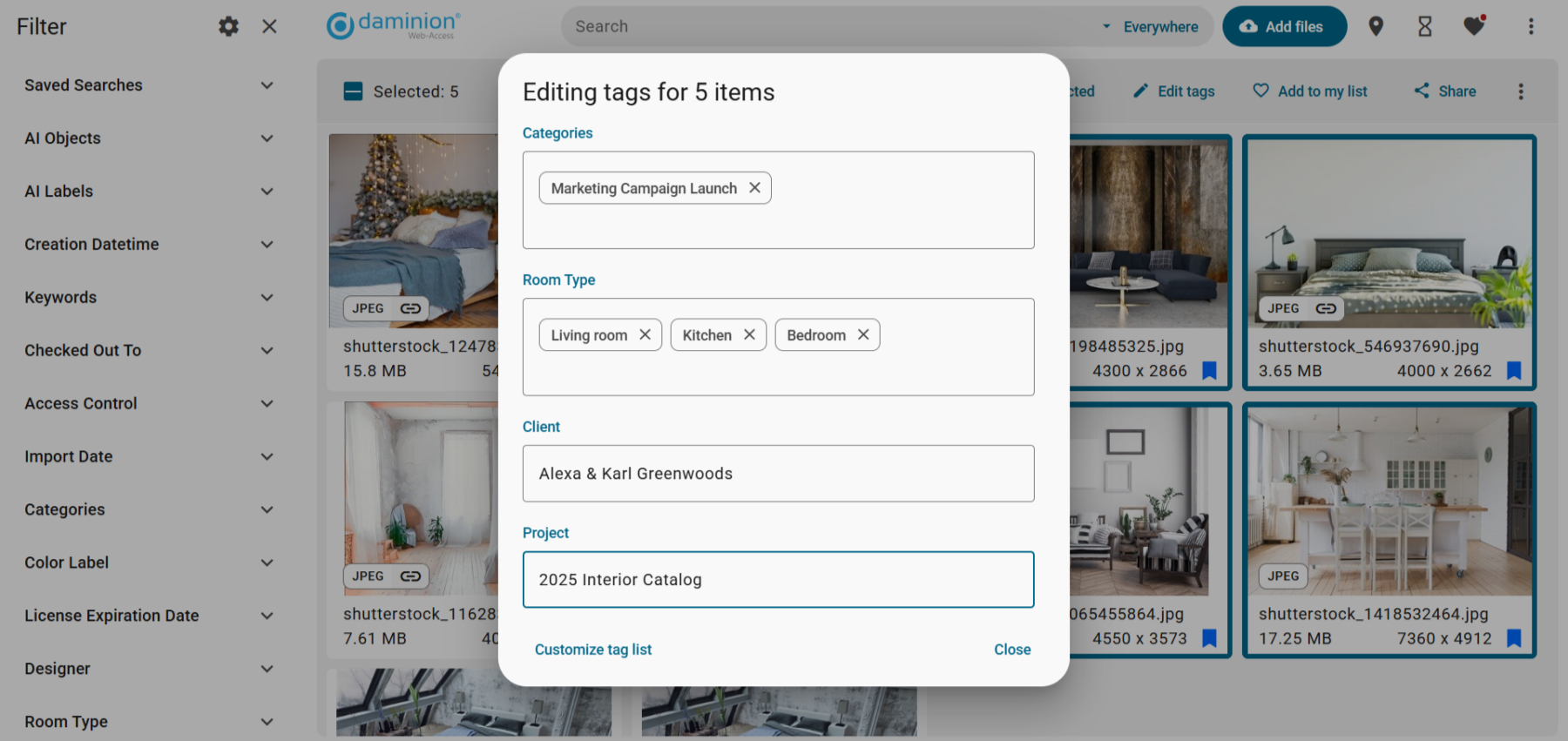
Task: Open the favorites heart icon
Action: click(x=1474, y=26)
